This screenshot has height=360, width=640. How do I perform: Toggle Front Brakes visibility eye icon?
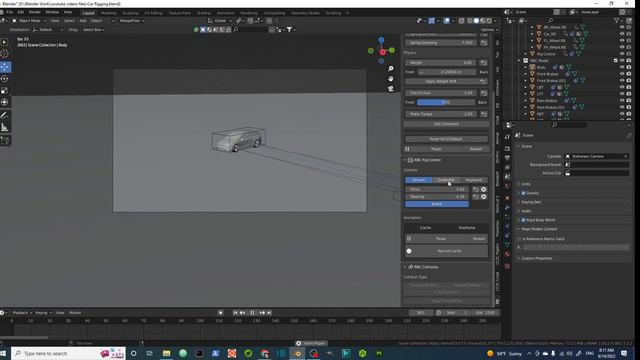(622, 74)
